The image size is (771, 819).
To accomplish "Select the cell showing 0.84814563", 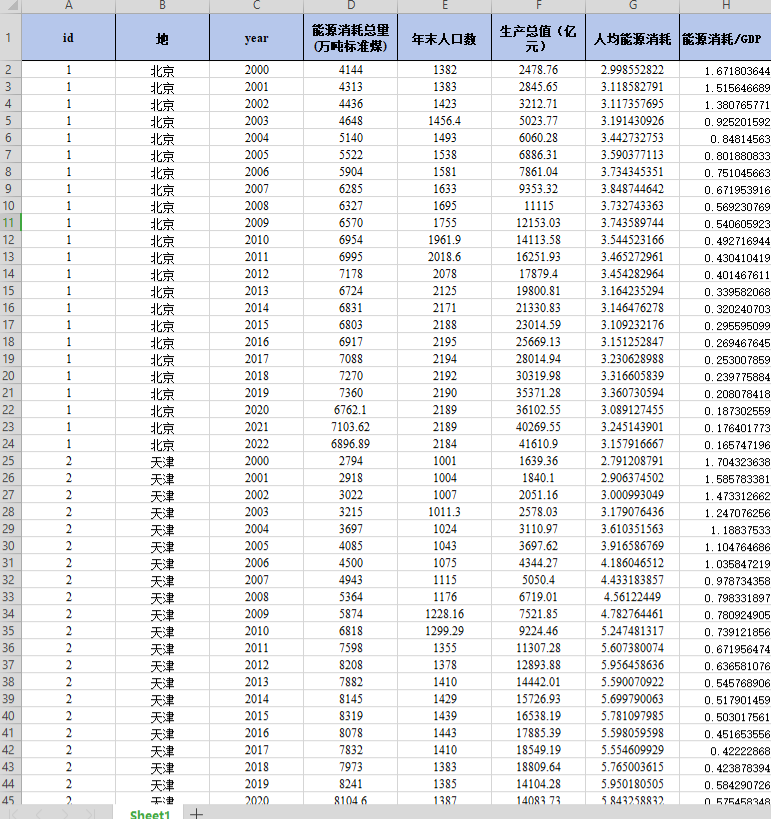I will click(x=726, y=138).
